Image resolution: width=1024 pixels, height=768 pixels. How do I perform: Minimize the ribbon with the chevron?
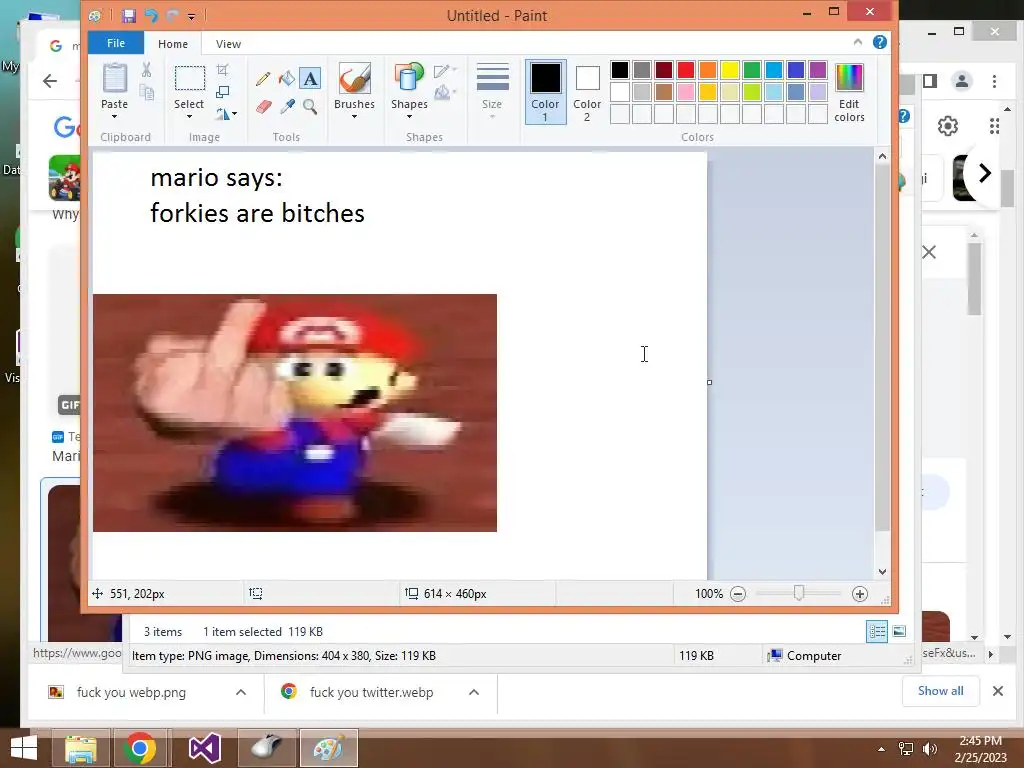tap(857, 42)
